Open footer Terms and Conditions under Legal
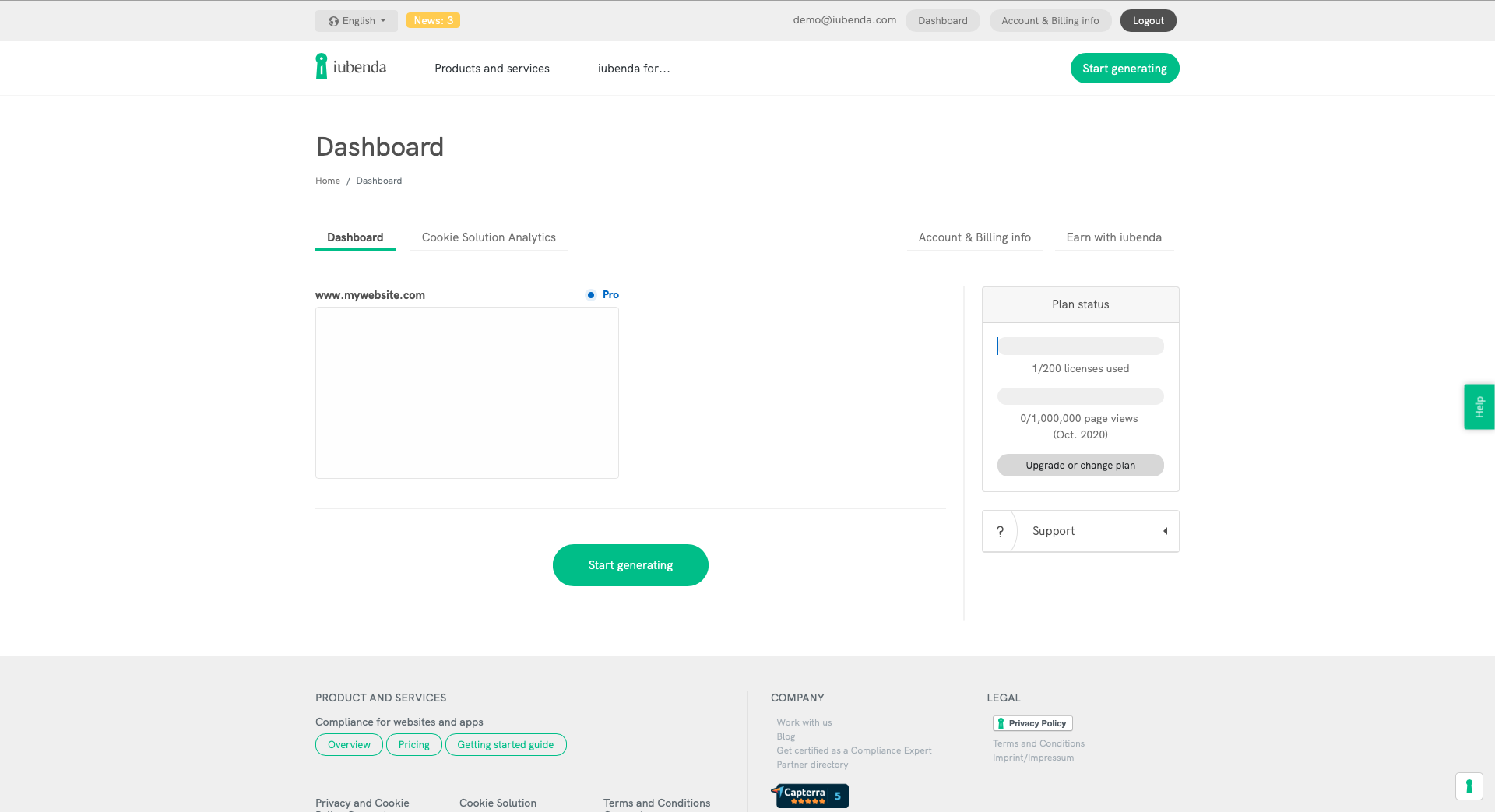1495x812 pixels. pos(1039,743)
